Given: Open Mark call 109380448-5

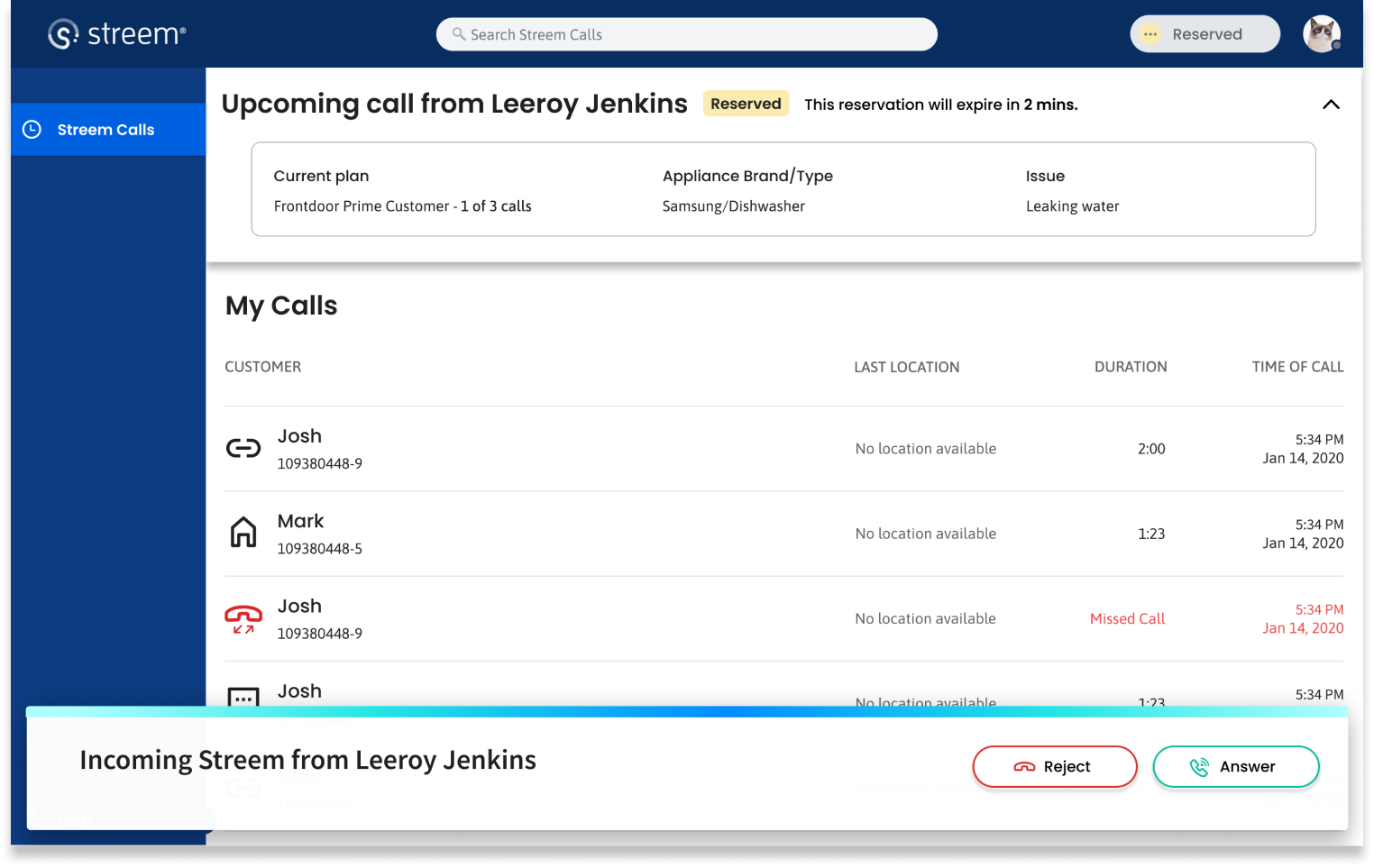Looking at the screenshot, I should tap(784, 534).
